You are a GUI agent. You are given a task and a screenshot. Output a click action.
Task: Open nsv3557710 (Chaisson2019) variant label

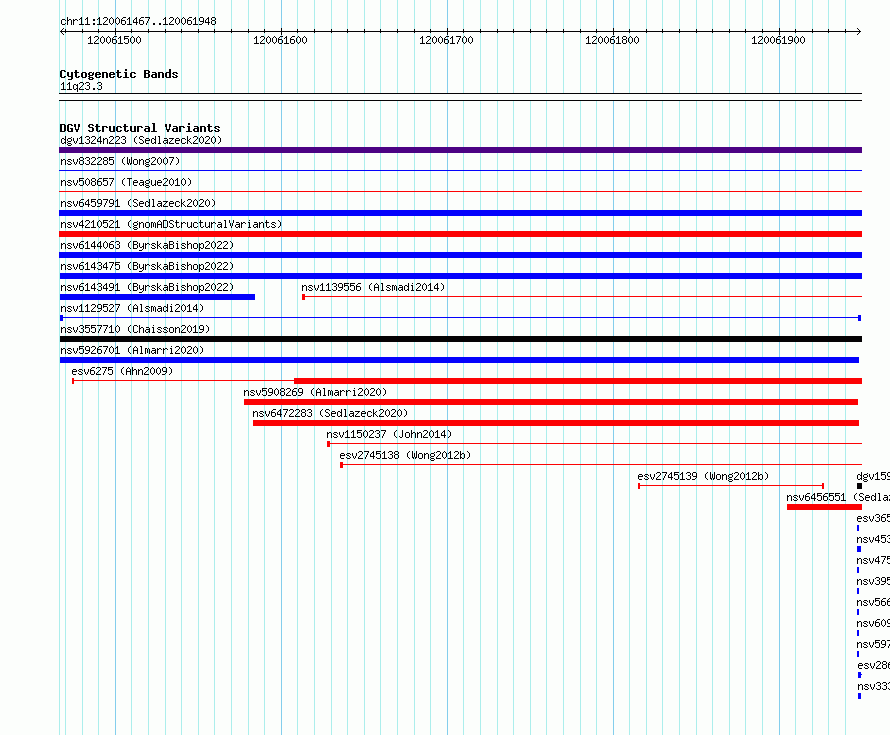pyautogui.click(x=135, y=329)
